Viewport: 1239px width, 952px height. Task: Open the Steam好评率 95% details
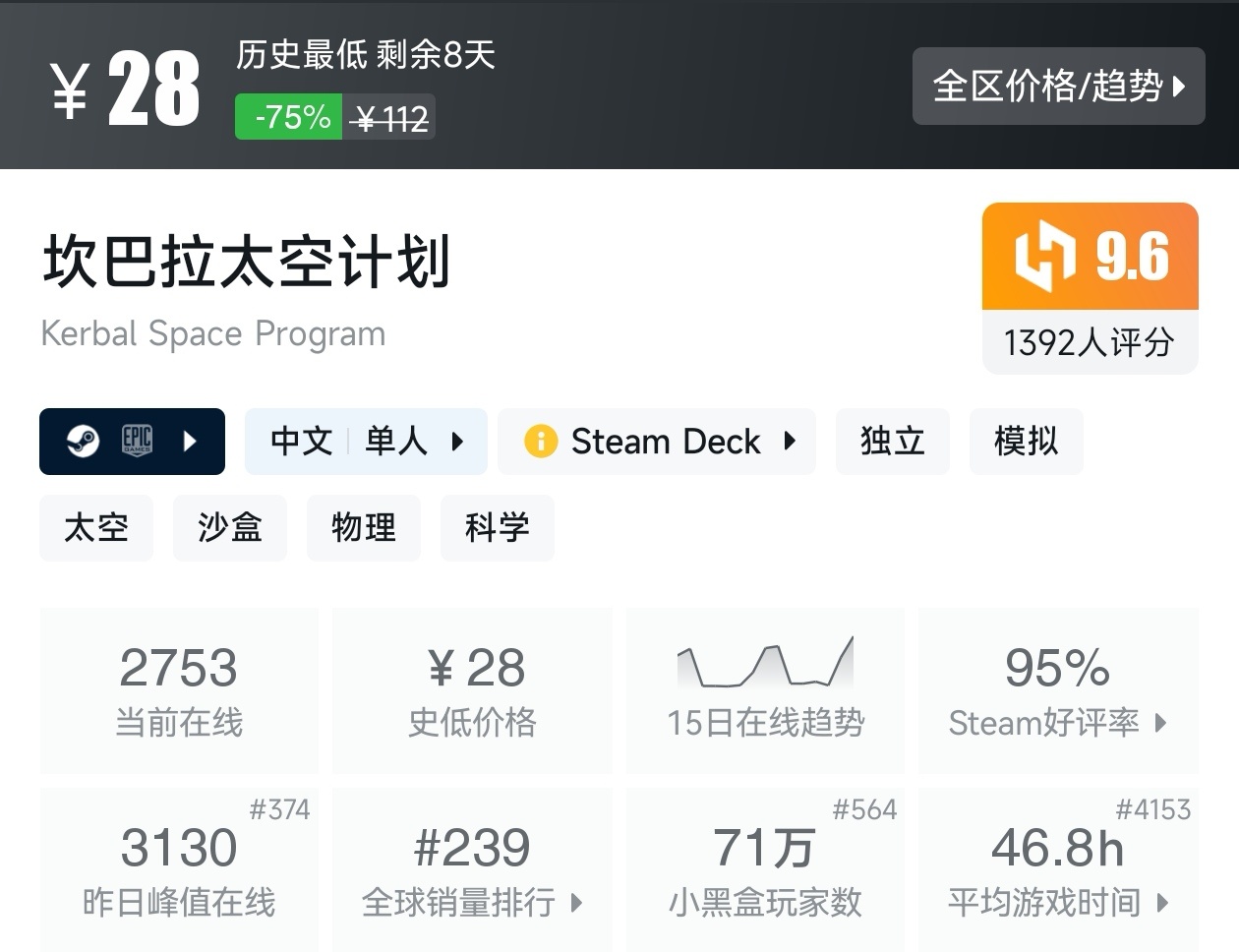pyautogui.click(x=1058, y=690)
